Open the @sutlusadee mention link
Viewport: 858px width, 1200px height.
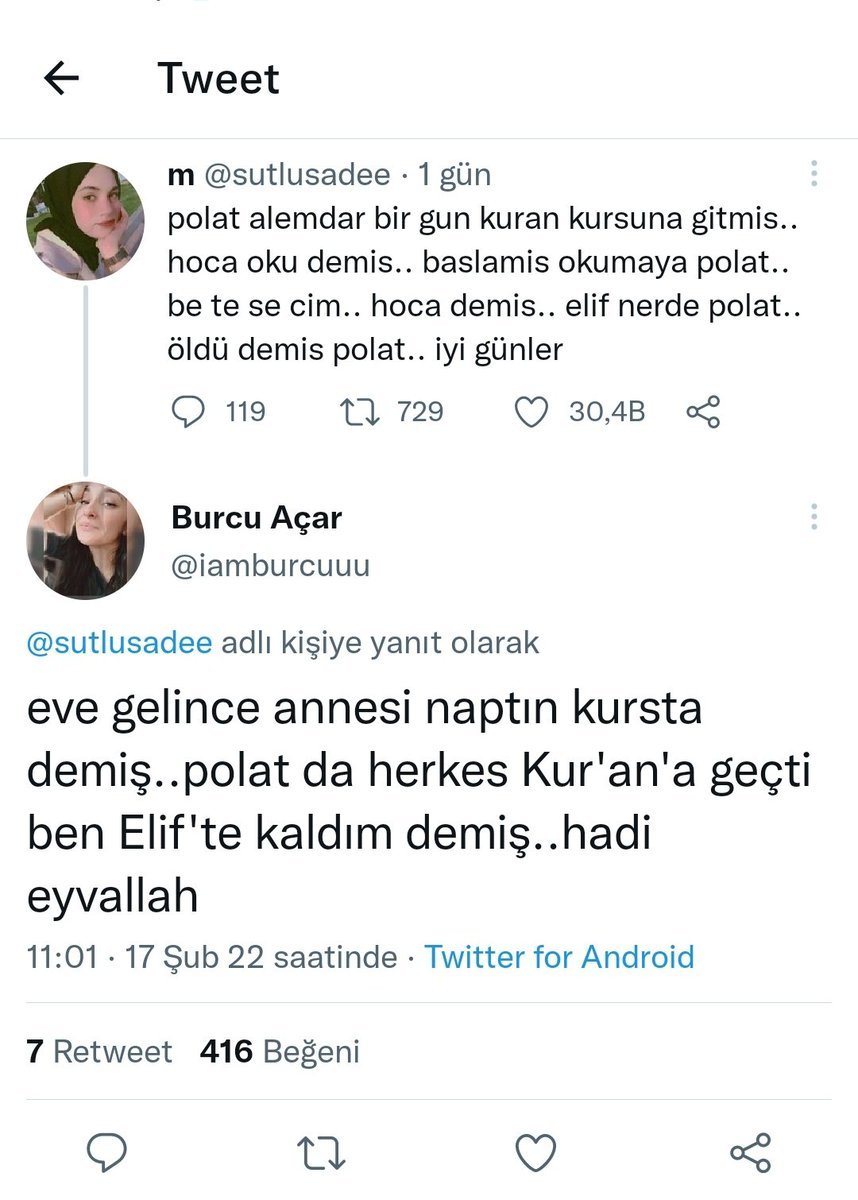[x=119, y=642]
